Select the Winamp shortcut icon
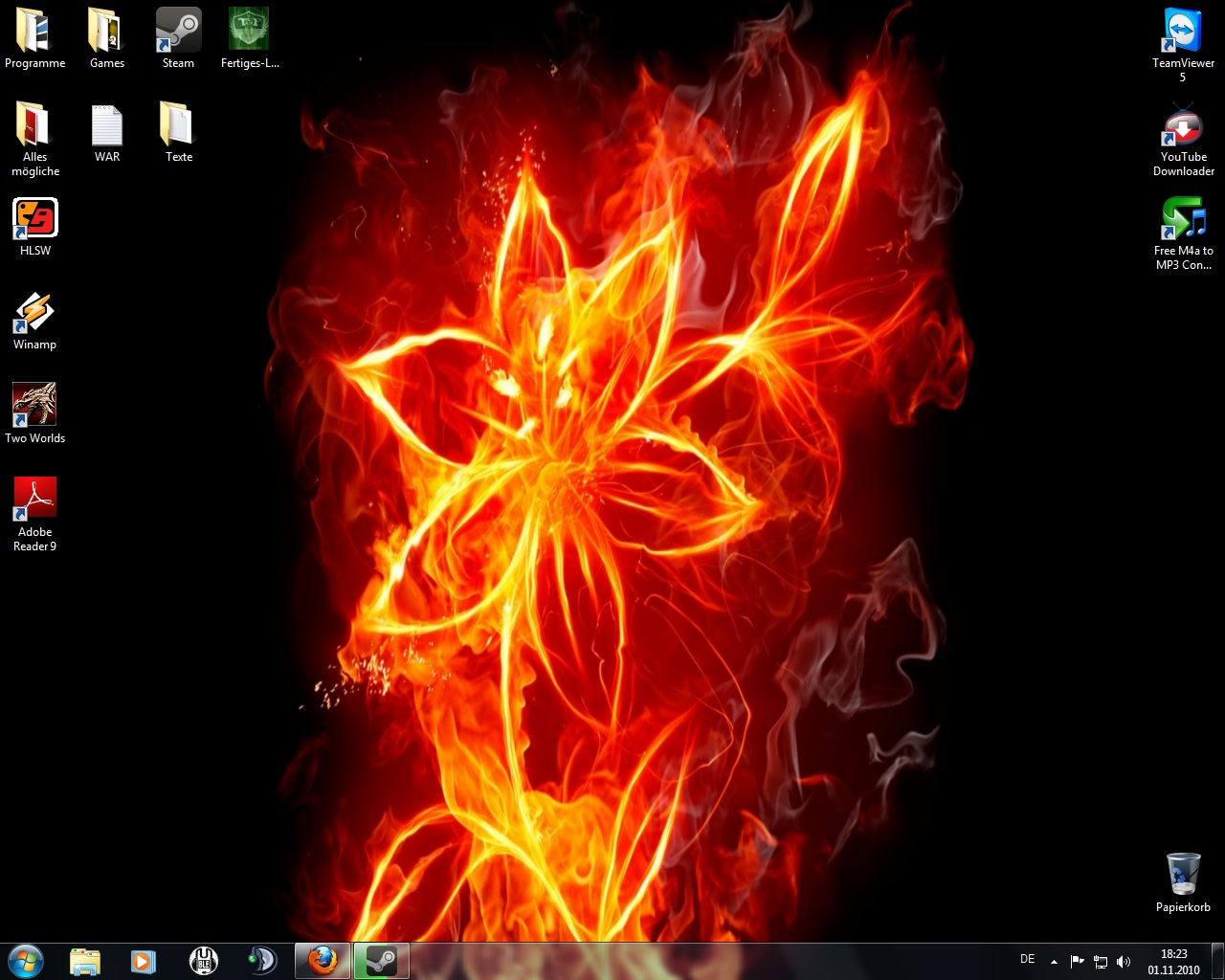 click(34, 320)
